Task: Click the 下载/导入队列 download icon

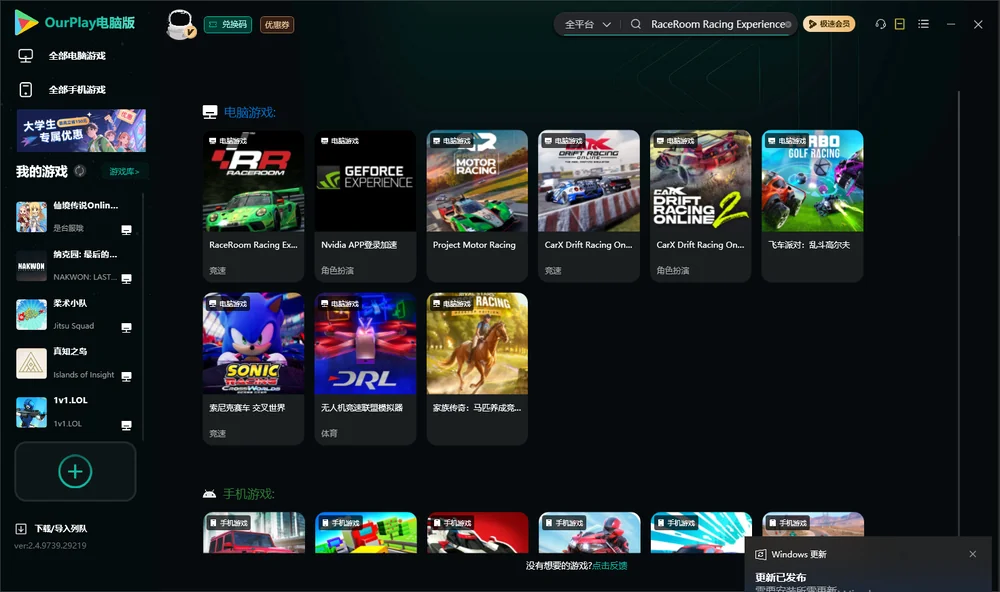Action: [x=20, y=528]
